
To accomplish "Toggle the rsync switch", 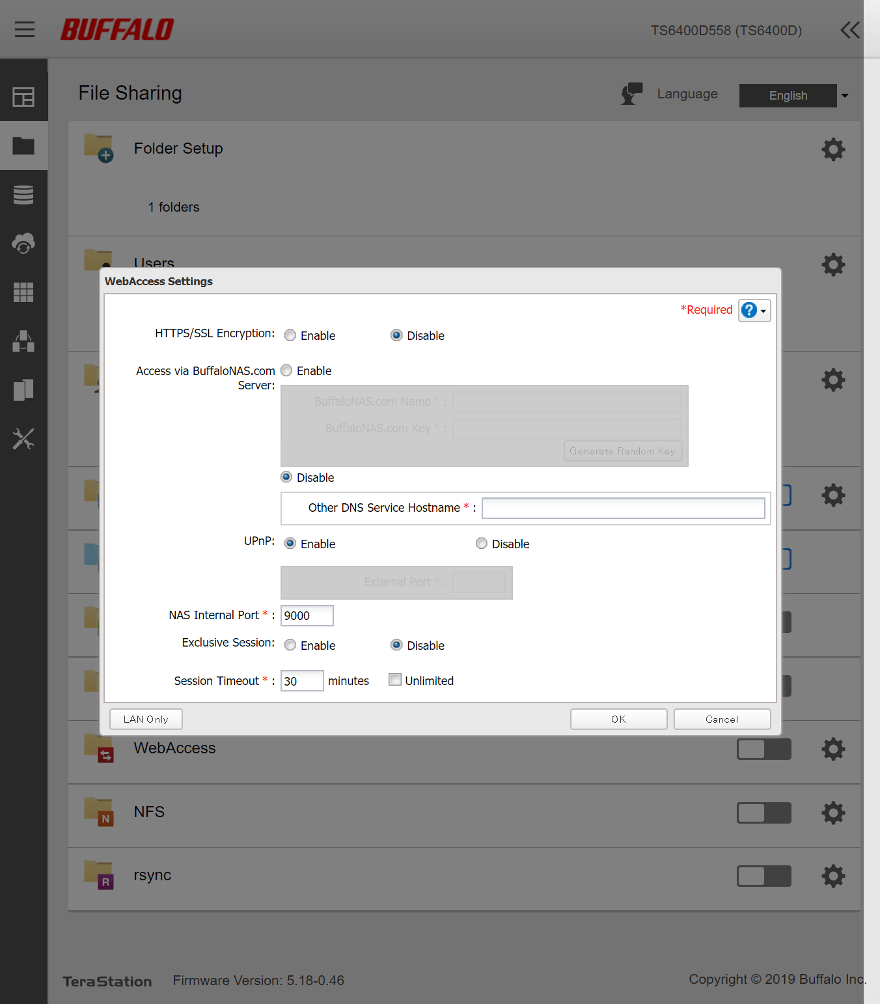I will click(x=764, y=877).
